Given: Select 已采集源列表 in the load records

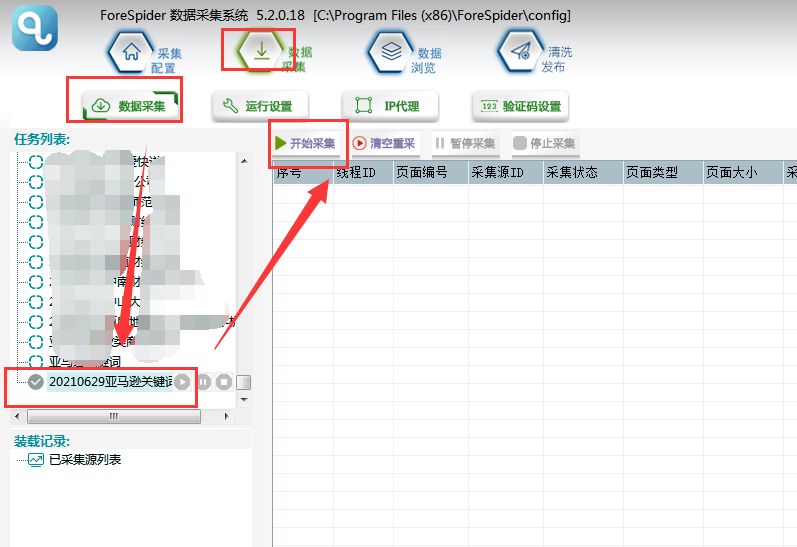Looking at the screenshot, I should tap(85, 460).
